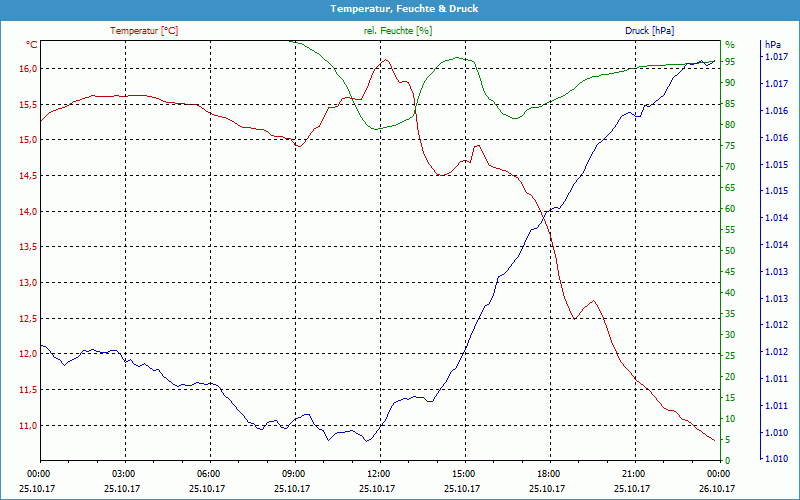Click the '95' humidity axis tick
Image resolution: width=800 pixels, height=500 pixels.
(x=730, y=62)
